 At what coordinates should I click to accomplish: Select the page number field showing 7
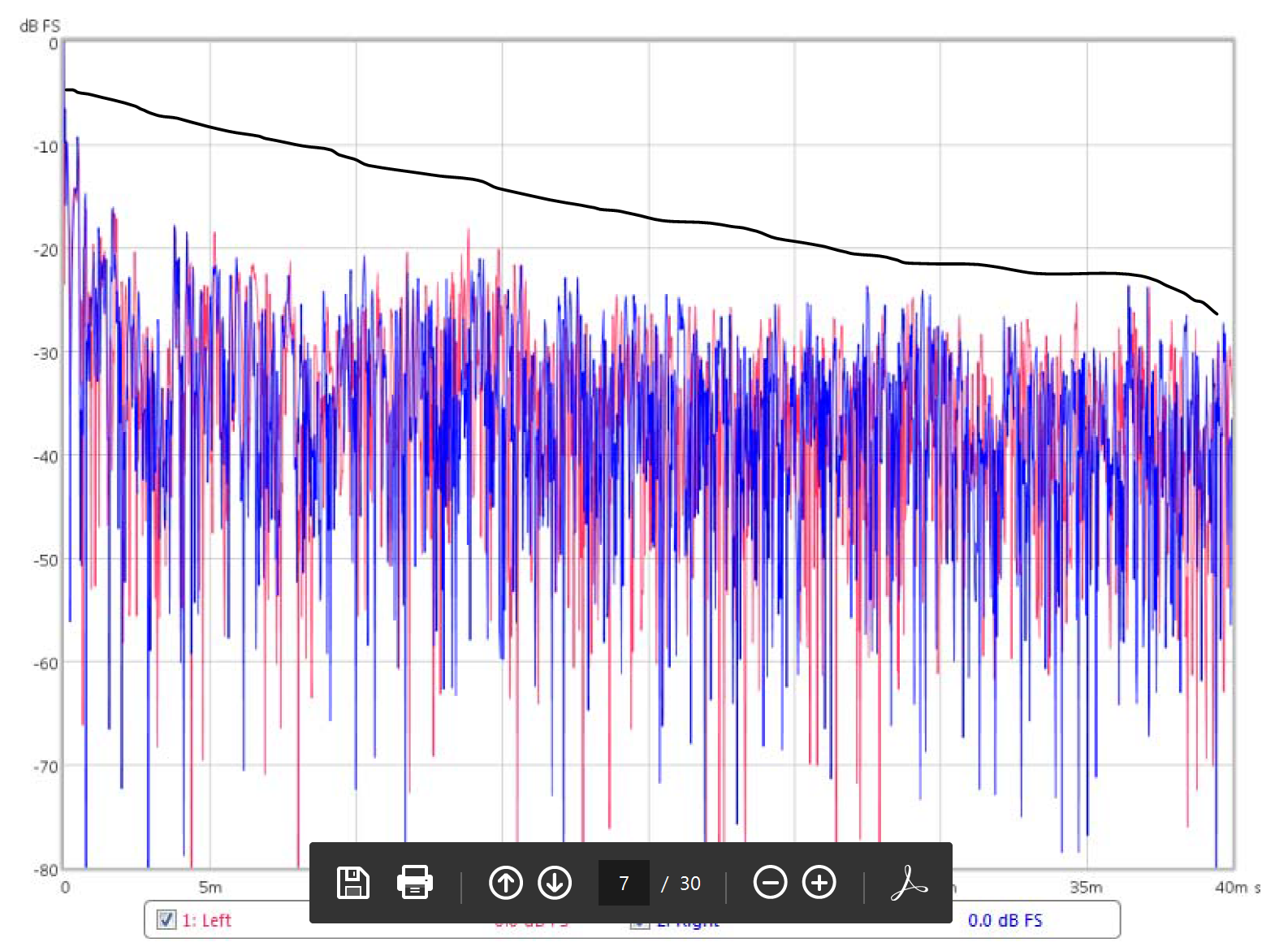click(624, 883)
